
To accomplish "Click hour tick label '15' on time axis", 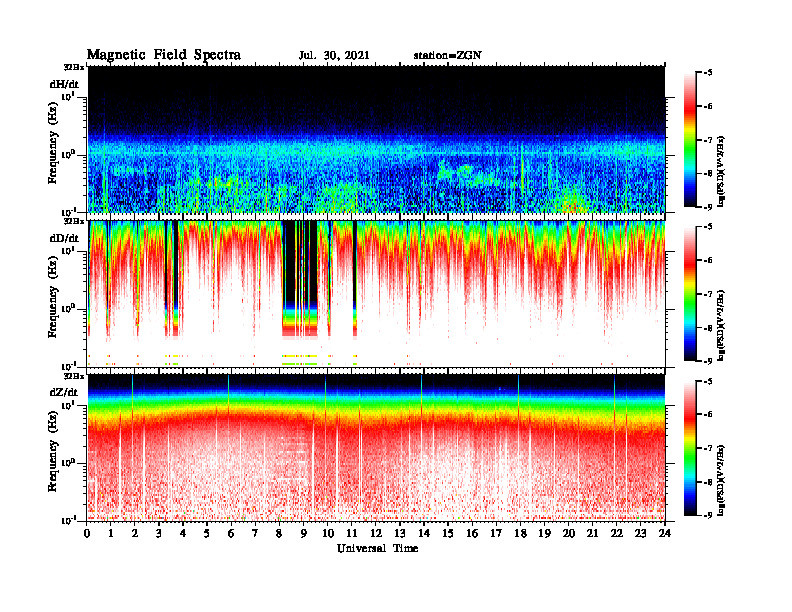I will click(448, 533).
